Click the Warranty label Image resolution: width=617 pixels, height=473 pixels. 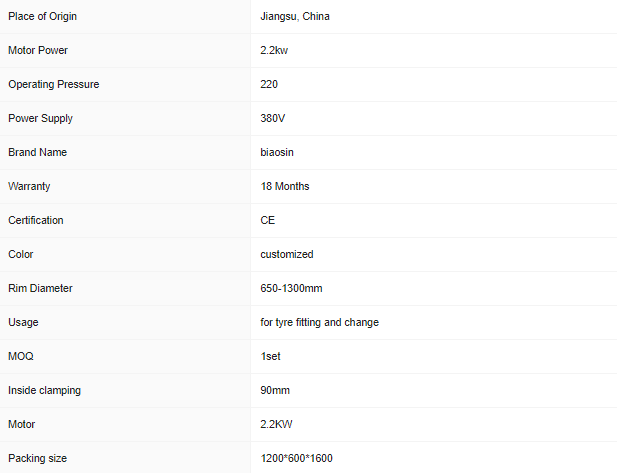pyautogui.click(x=29, y=186)
